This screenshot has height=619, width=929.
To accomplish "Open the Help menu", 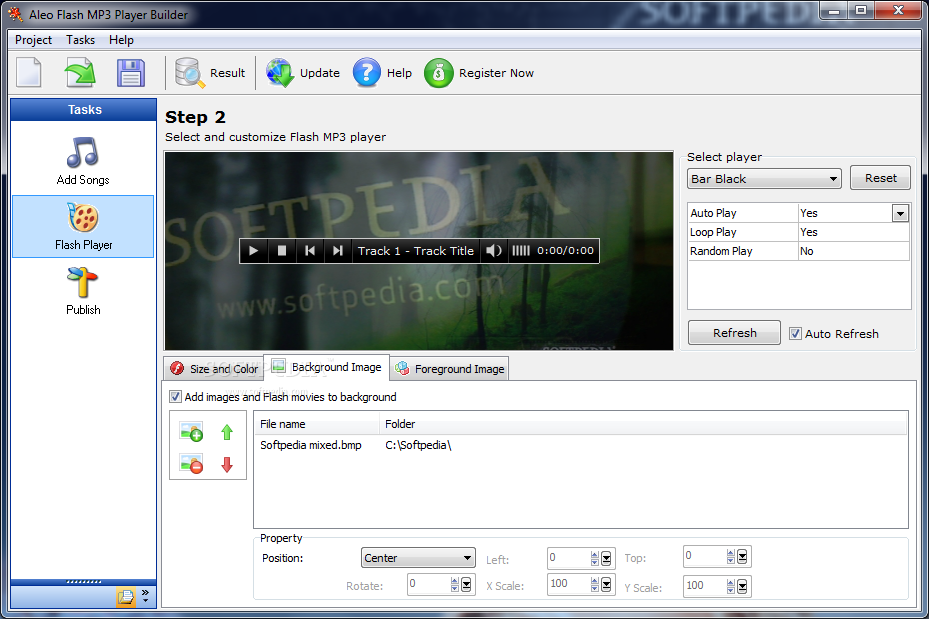I will coord(121,40).
